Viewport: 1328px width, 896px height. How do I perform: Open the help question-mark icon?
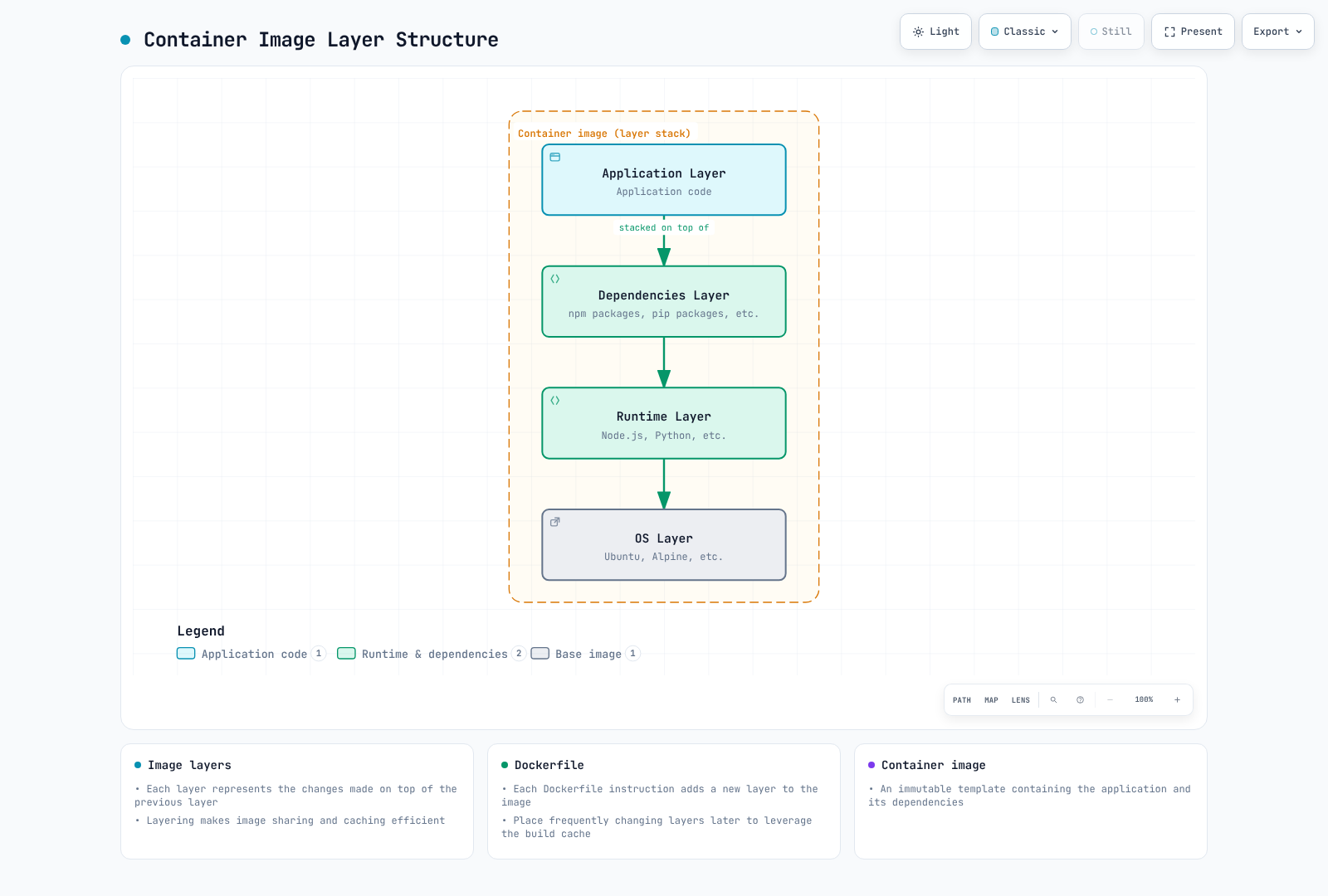[1080, 700]
